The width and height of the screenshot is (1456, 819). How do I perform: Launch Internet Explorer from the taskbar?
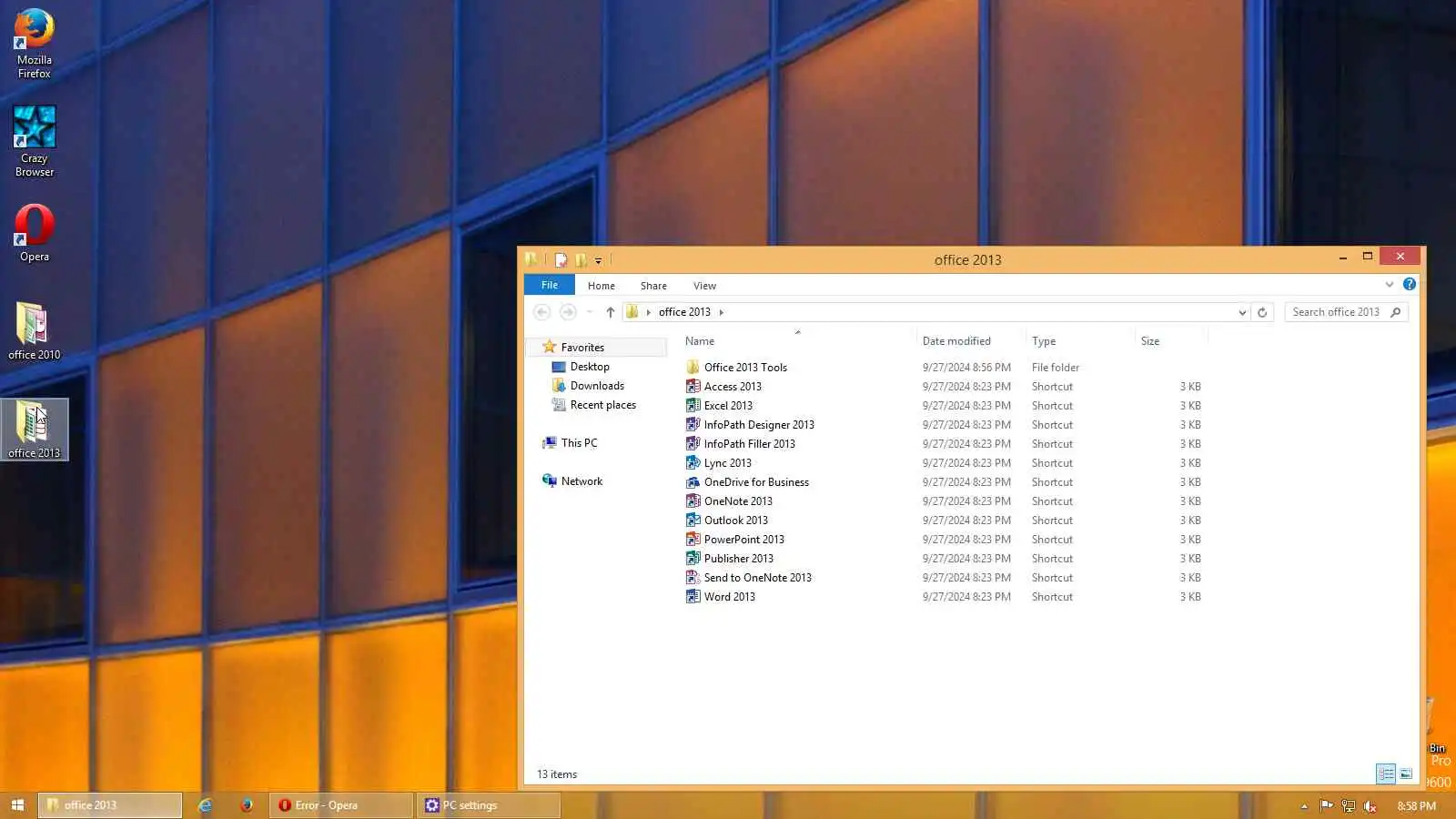tap(205, 805)
